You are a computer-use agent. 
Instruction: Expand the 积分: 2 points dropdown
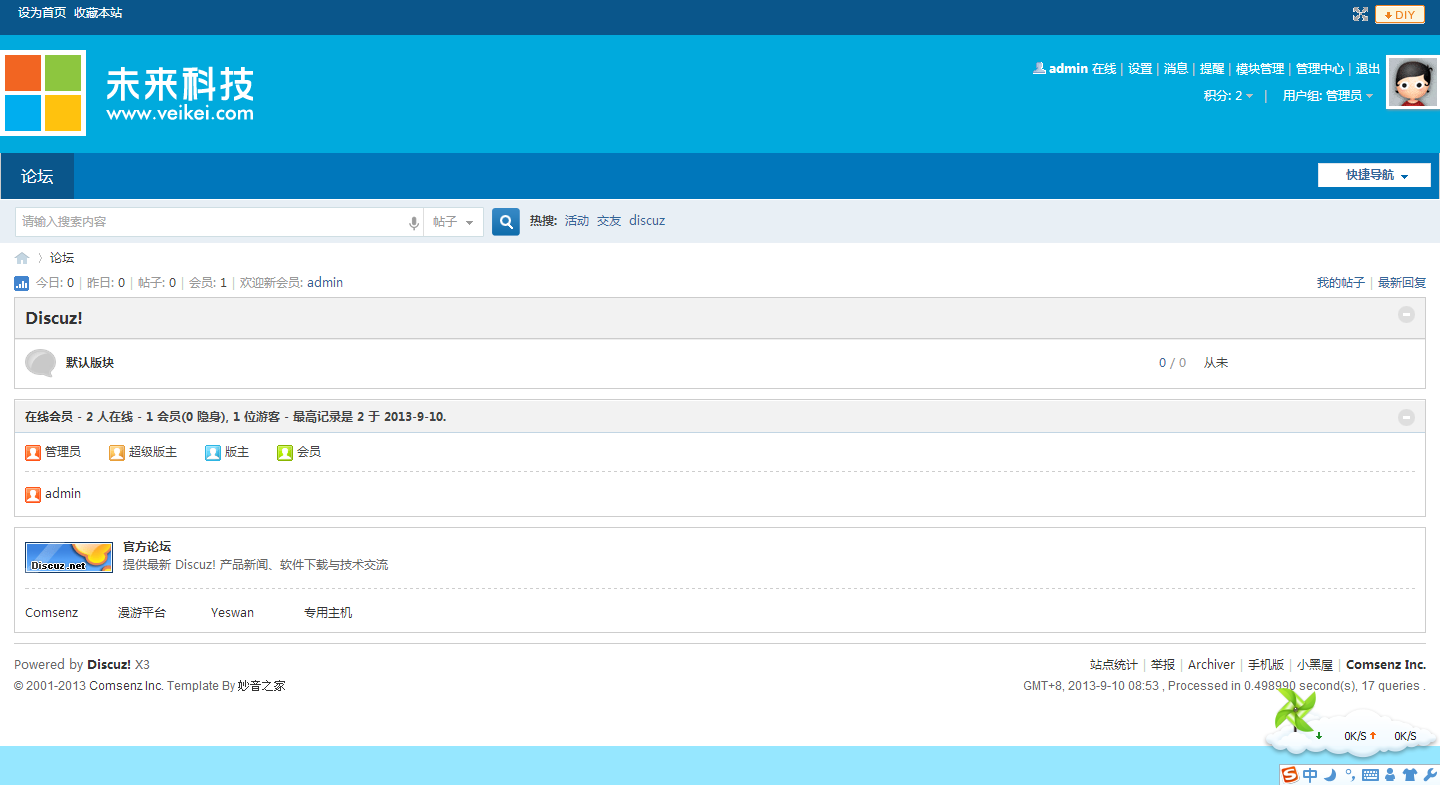tap(1229, 96)
